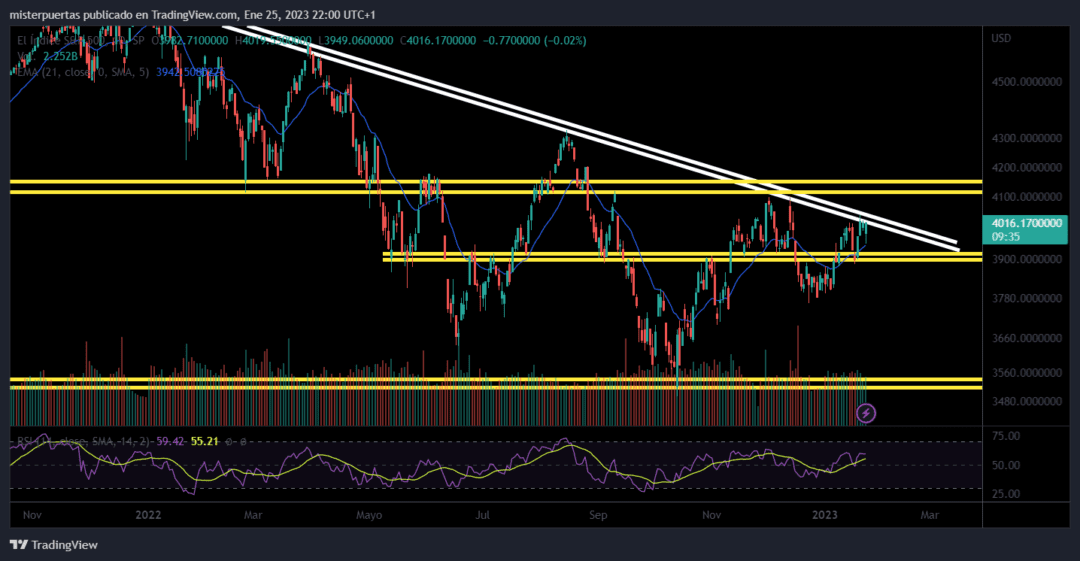1080x561 pixels.
Task: Click the current price label 4016.17
Action: point(1027,224)
